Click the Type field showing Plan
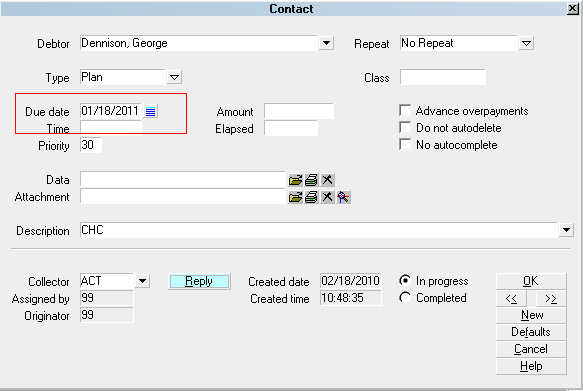Image resolution: width=583 pixels, height=391 pixels. (x=123, y=77)
